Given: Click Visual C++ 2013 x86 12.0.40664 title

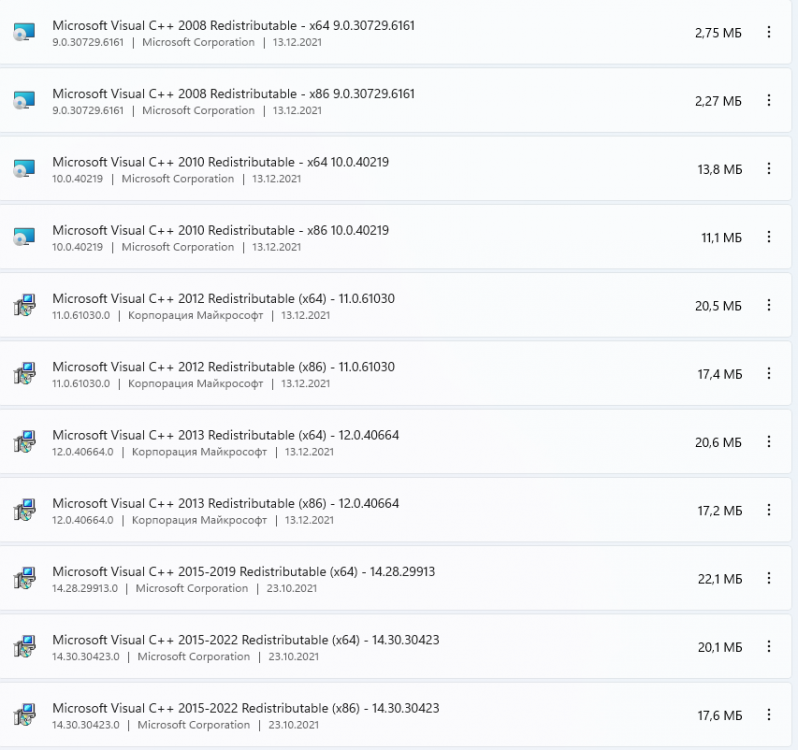Looking at the screenshot, I should (225, 503).
